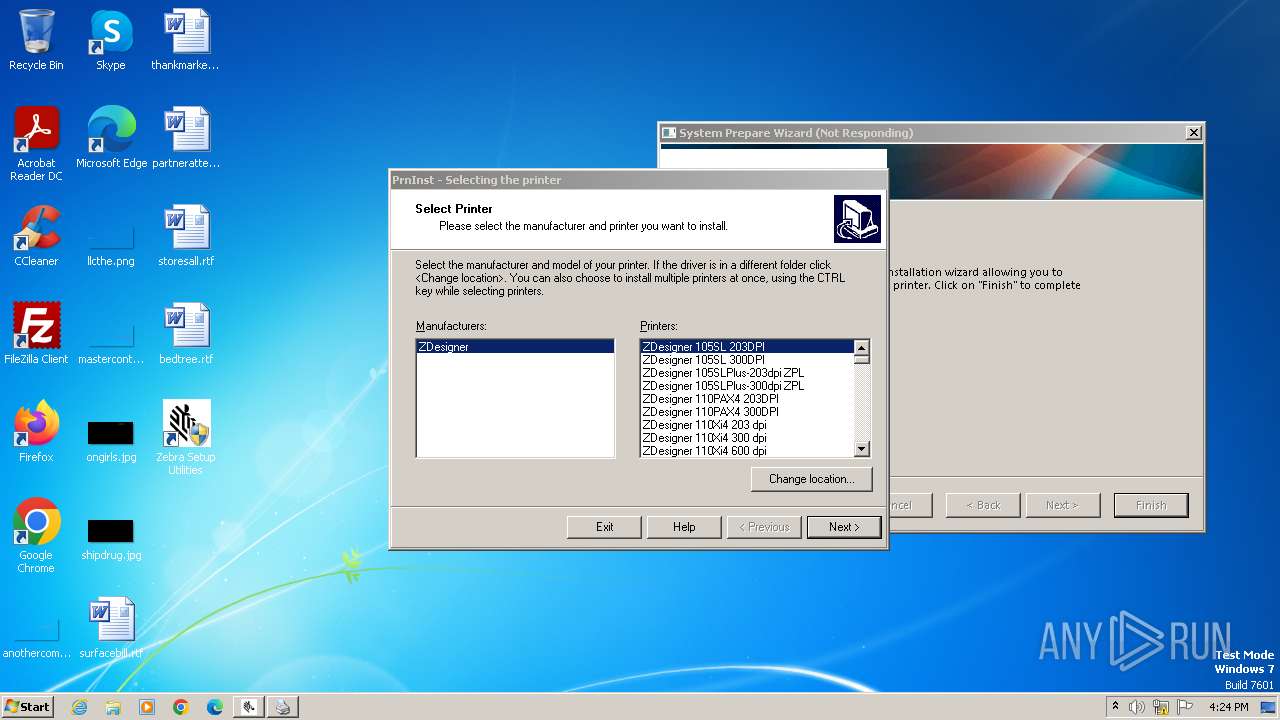Select anothercom... desktop file

(36, 640)
